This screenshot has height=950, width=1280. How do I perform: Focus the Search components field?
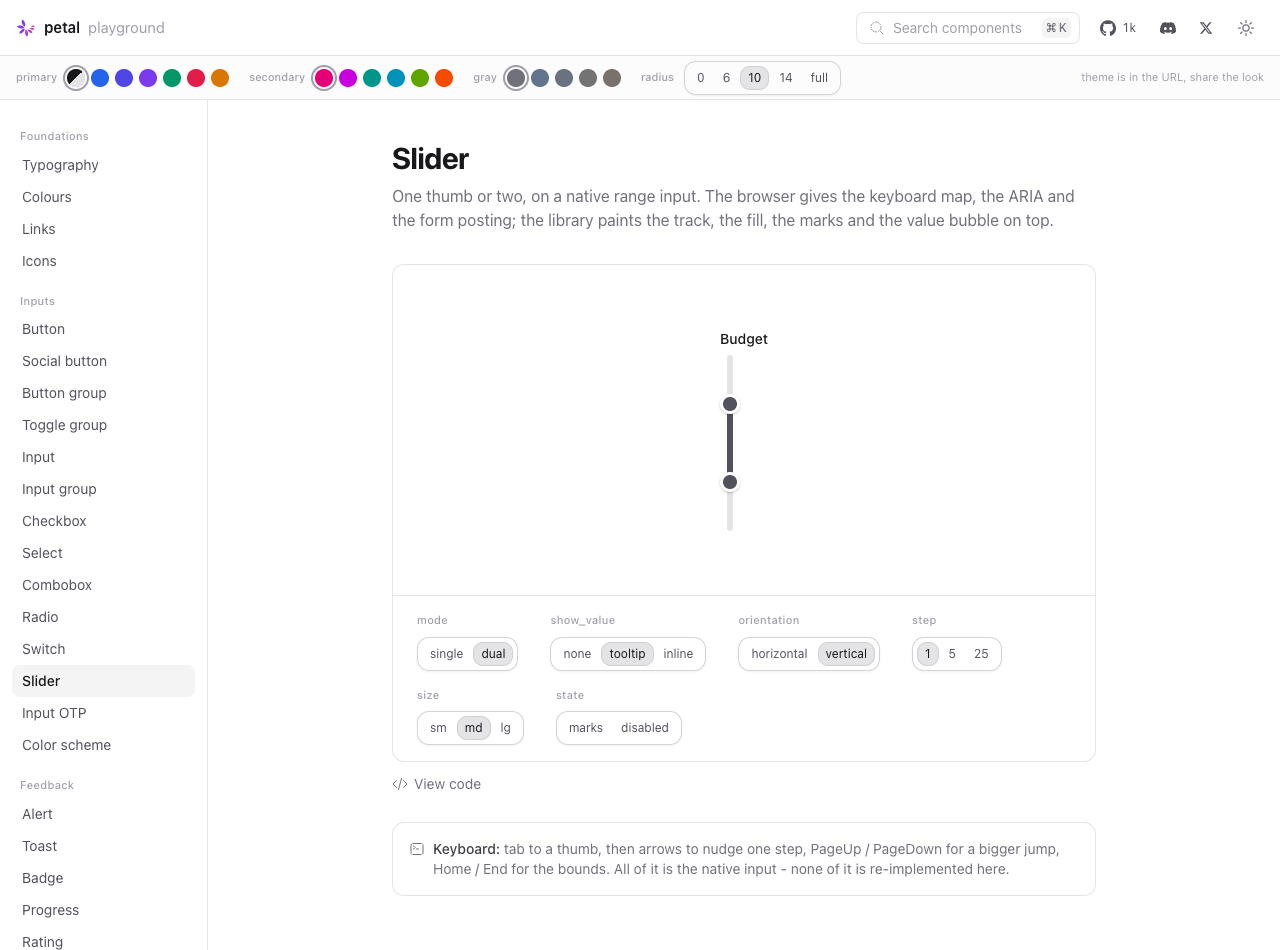(968, 28)
